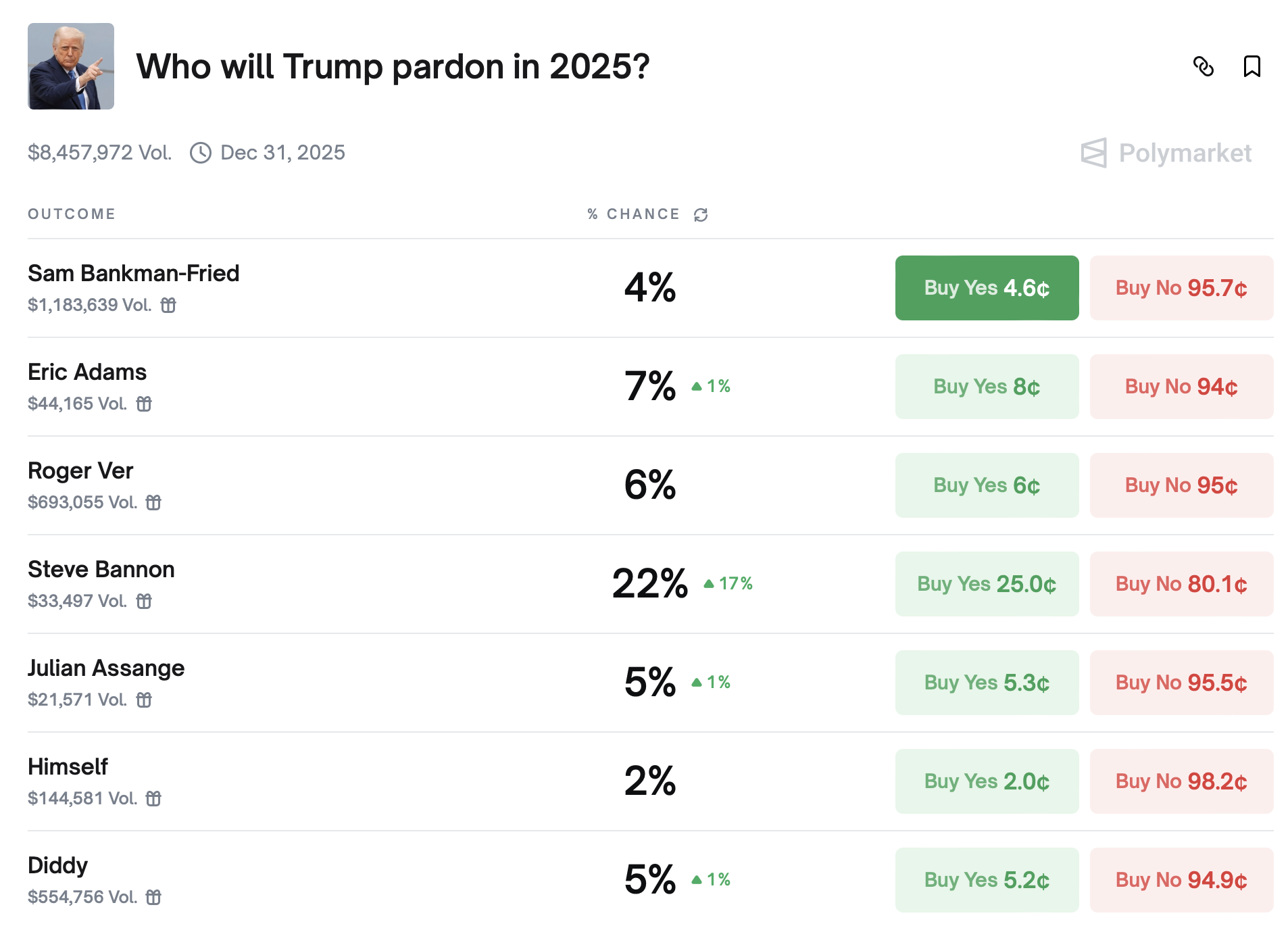1288x926 pixels.
Task: Click gift icon under Diddy volume
Action: (153, 898)
